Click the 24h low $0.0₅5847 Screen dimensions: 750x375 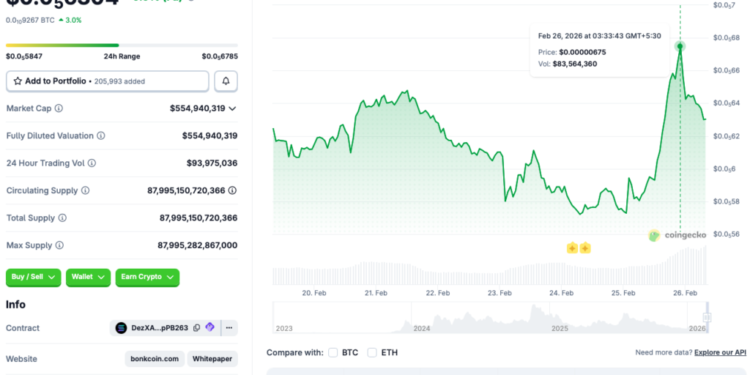coord(24,56)
